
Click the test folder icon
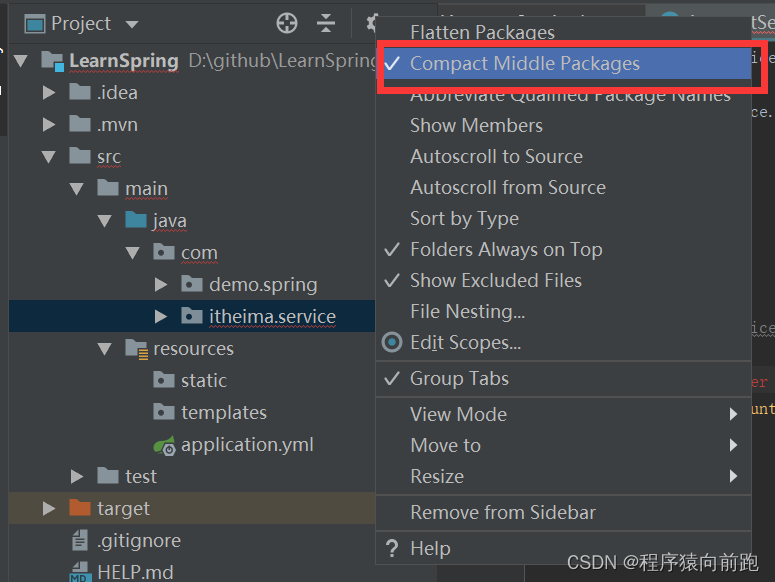[x=108, y=476]
